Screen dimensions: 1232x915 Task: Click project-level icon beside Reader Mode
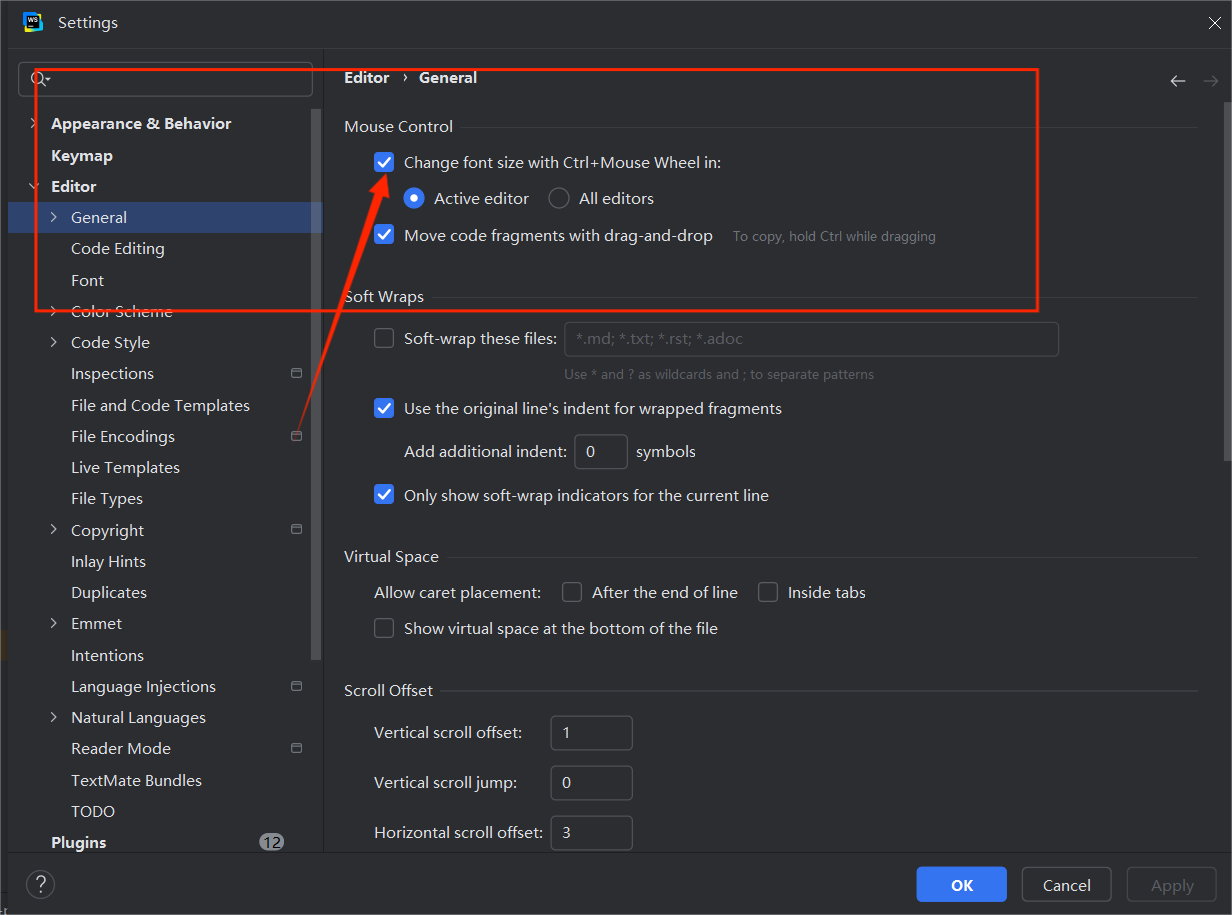click(296, 748)
